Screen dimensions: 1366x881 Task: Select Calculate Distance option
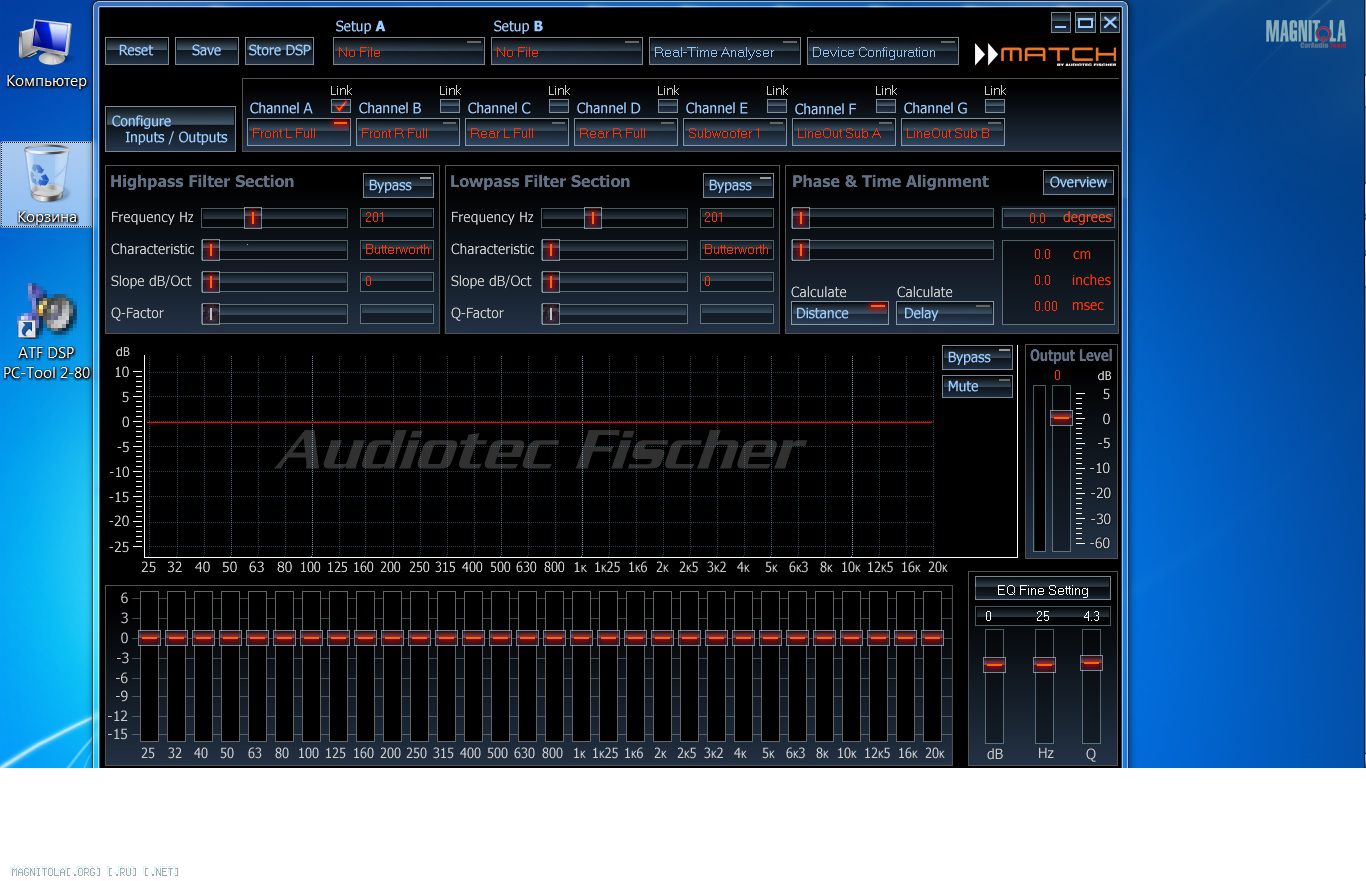pyautogui.click(x=839, y=313)
